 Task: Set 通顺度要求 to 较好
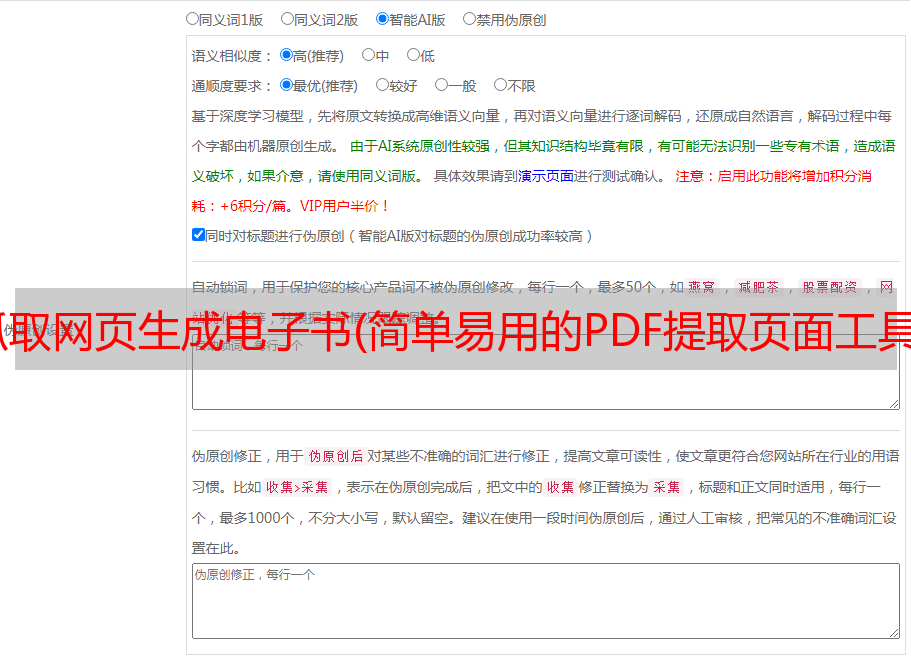tap(382, 85)
